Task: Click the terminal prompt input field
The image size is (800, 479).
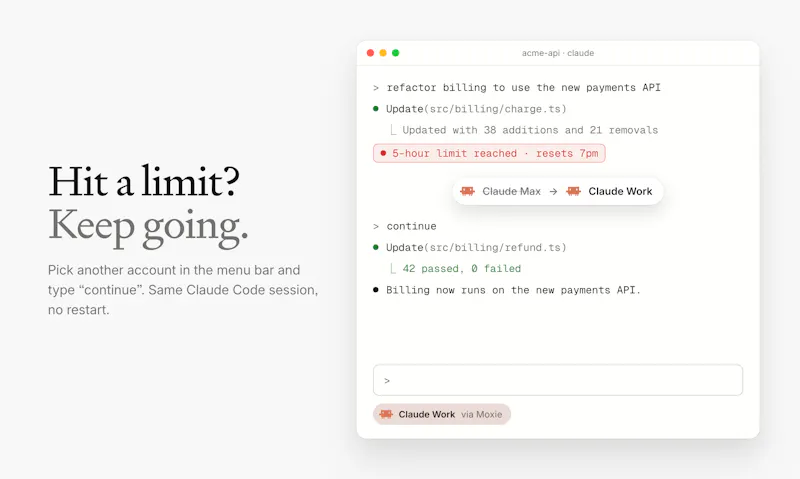Action: pos(558,380)
